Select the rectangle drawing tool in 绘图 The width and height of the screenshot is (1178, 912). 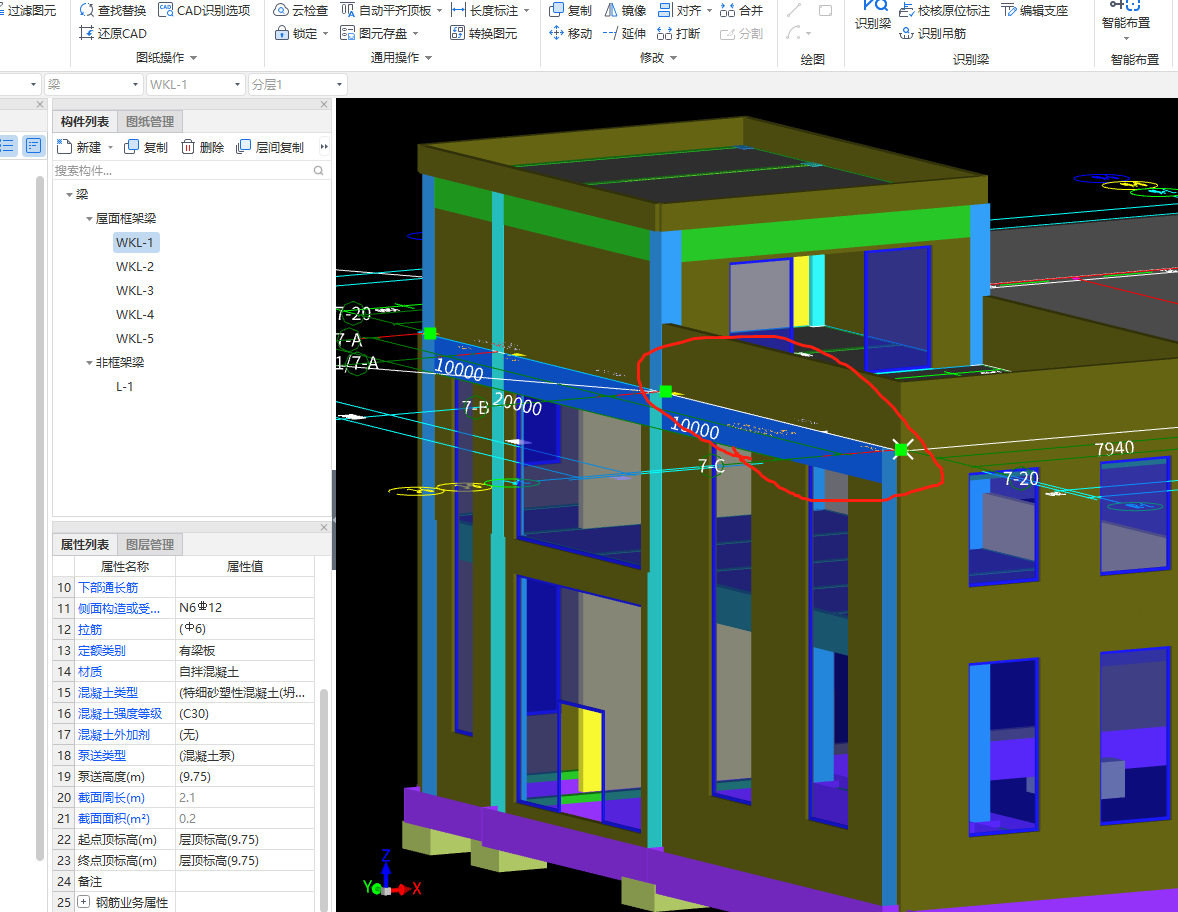tap(825, 11)
